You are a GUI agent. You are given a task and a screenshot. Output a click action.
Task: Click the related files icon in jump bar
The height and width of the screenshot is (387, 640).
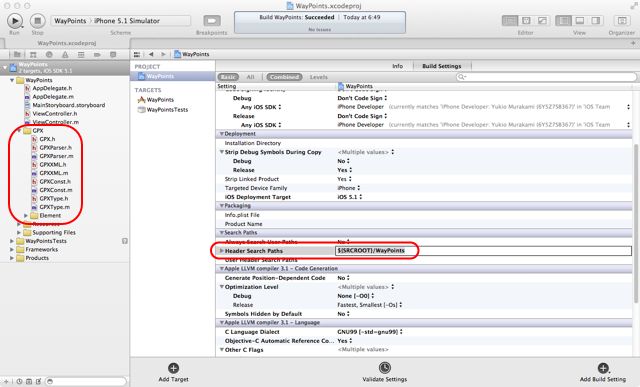coord(137,54)
